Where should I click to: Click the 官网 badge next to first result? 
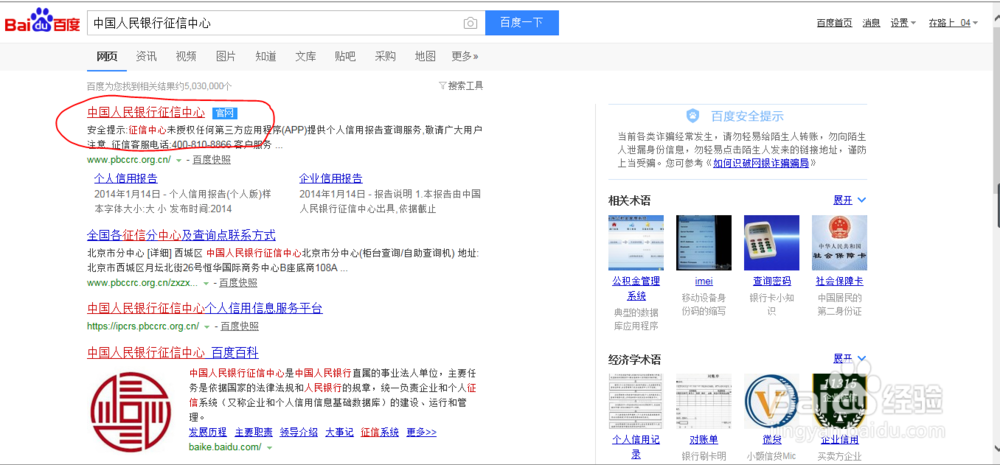(224, 114)
